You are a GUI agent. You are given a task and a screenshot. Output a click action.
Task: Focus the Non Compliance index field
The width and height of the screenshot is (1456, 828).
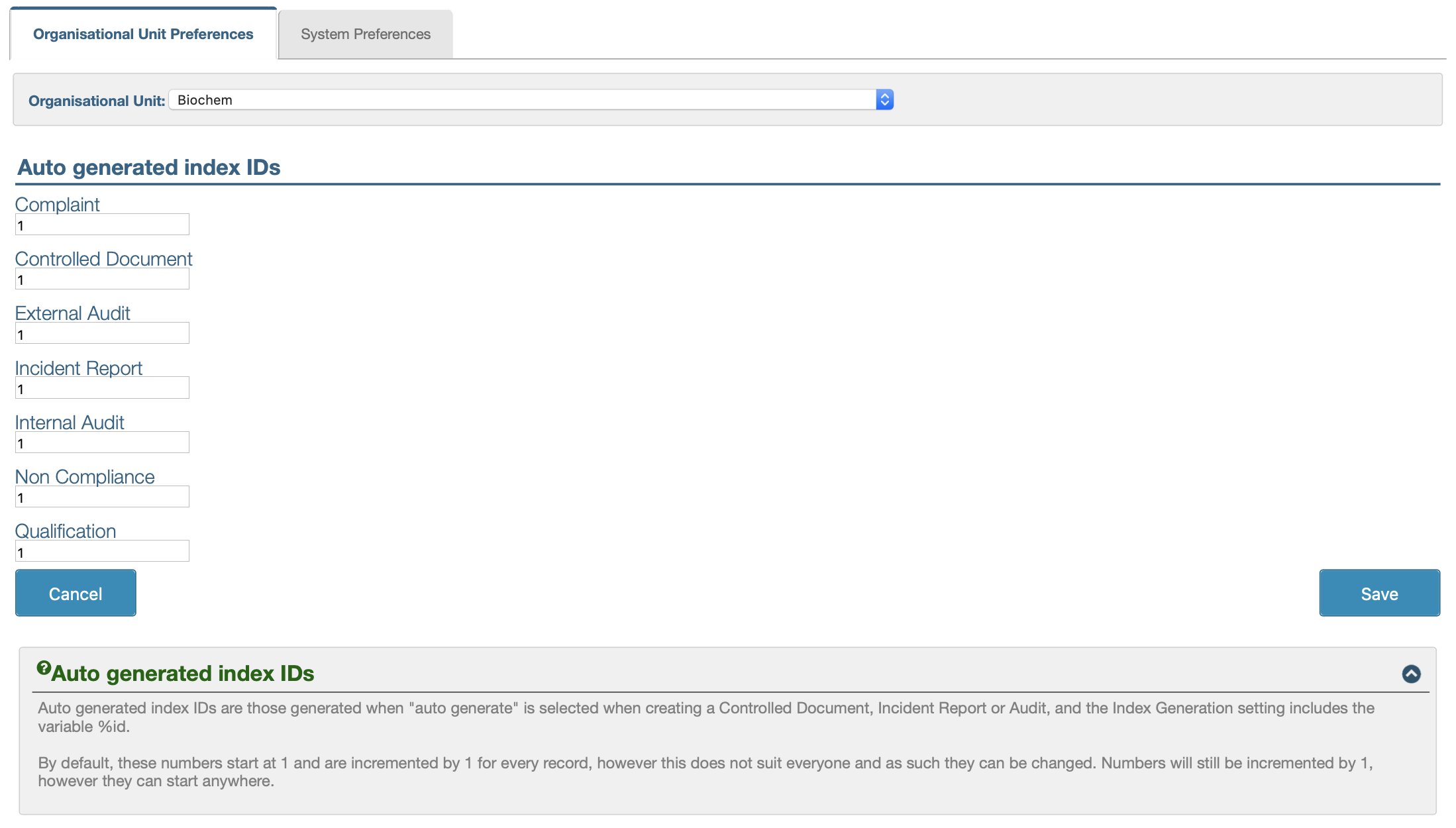[x=102, y=497]
